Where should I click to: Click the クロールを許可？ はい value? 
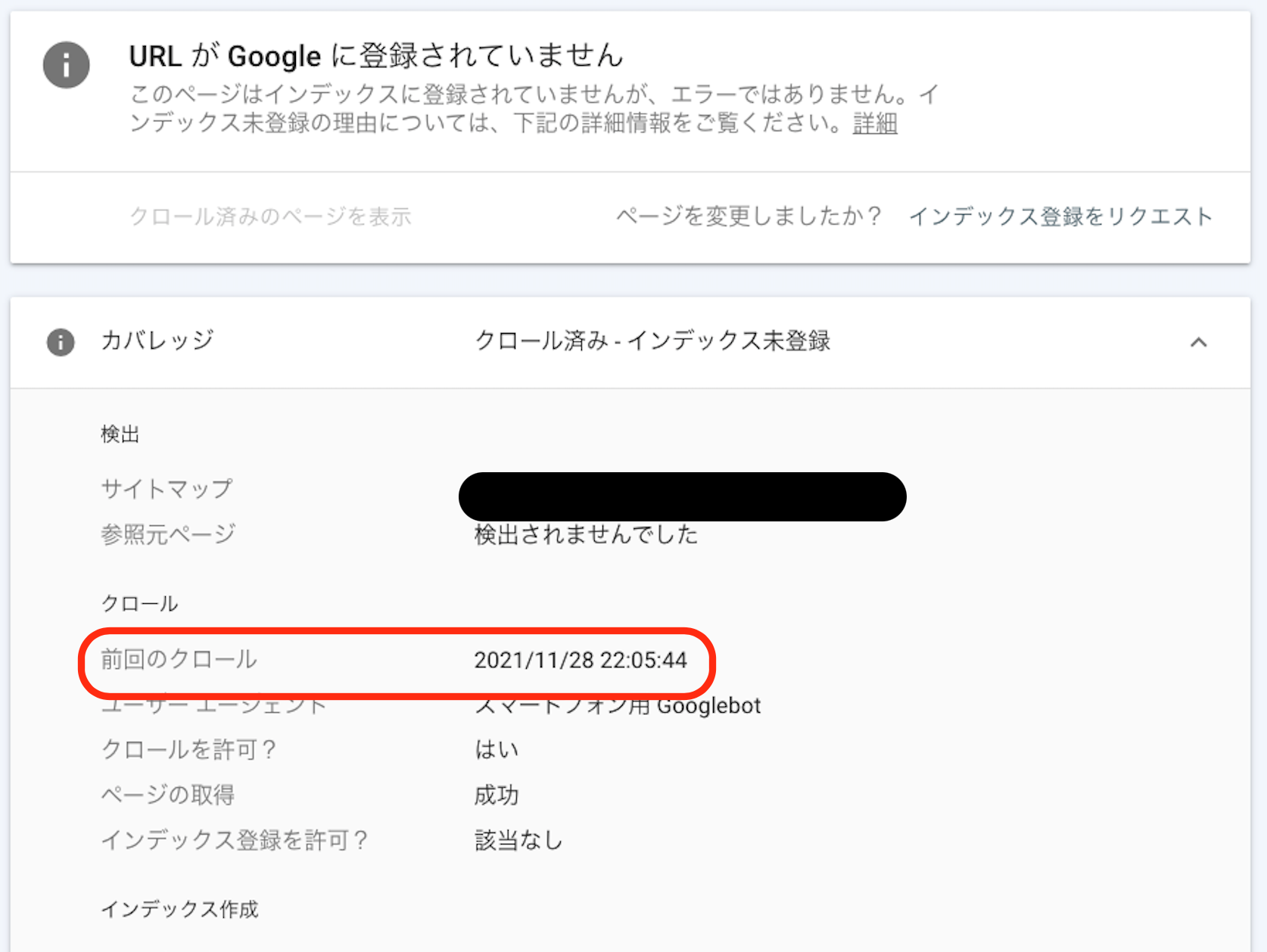(497, 750)
